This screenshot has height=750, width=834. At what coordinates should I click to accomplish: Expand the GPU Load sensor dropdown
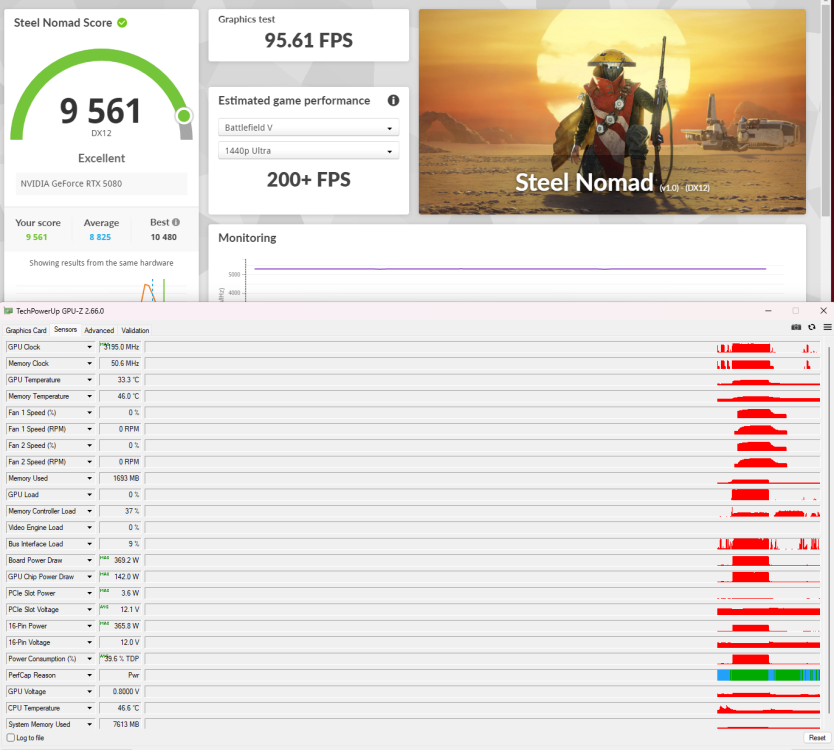point(89,495)
